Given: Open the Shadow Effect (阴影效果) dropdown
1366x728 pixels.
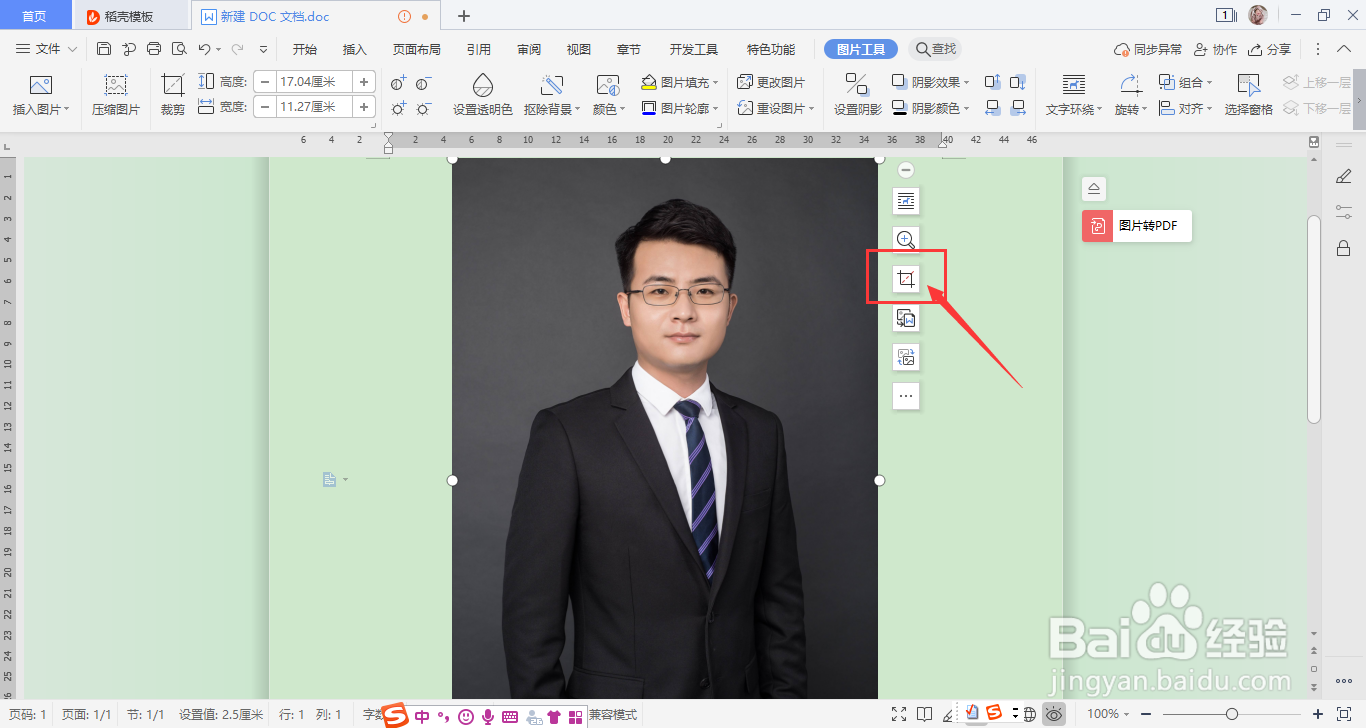Looking at the screenshot, I should point(931,82).
